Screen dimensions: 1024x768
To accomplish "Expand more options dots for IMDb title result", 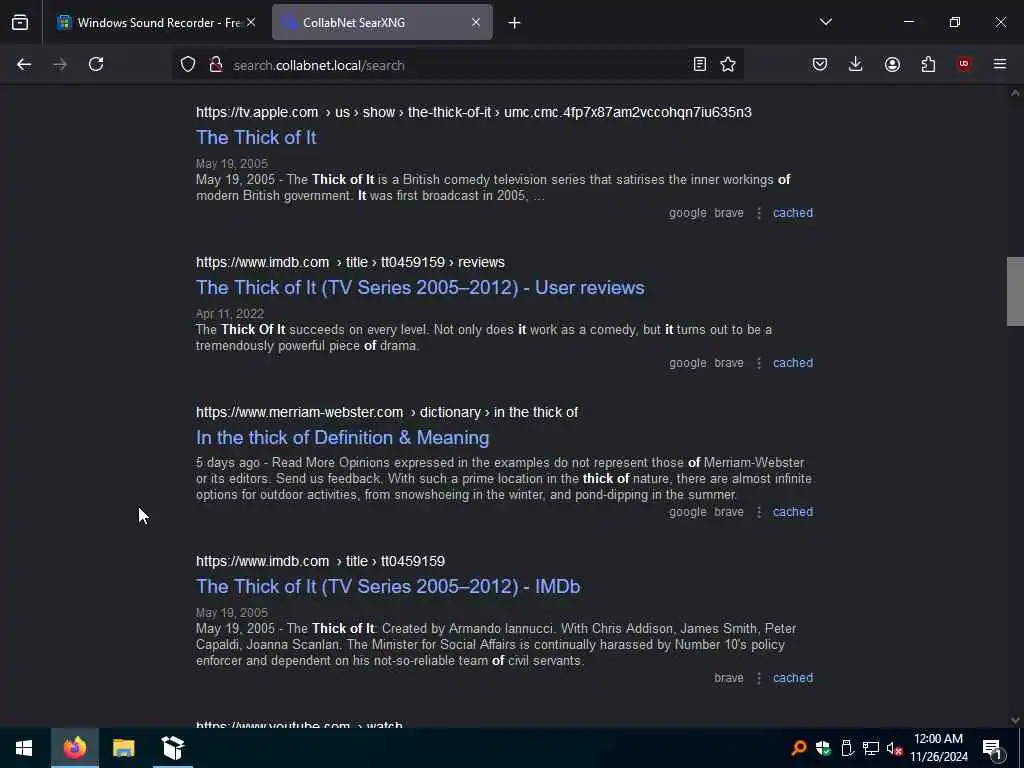I will [758, 678].
